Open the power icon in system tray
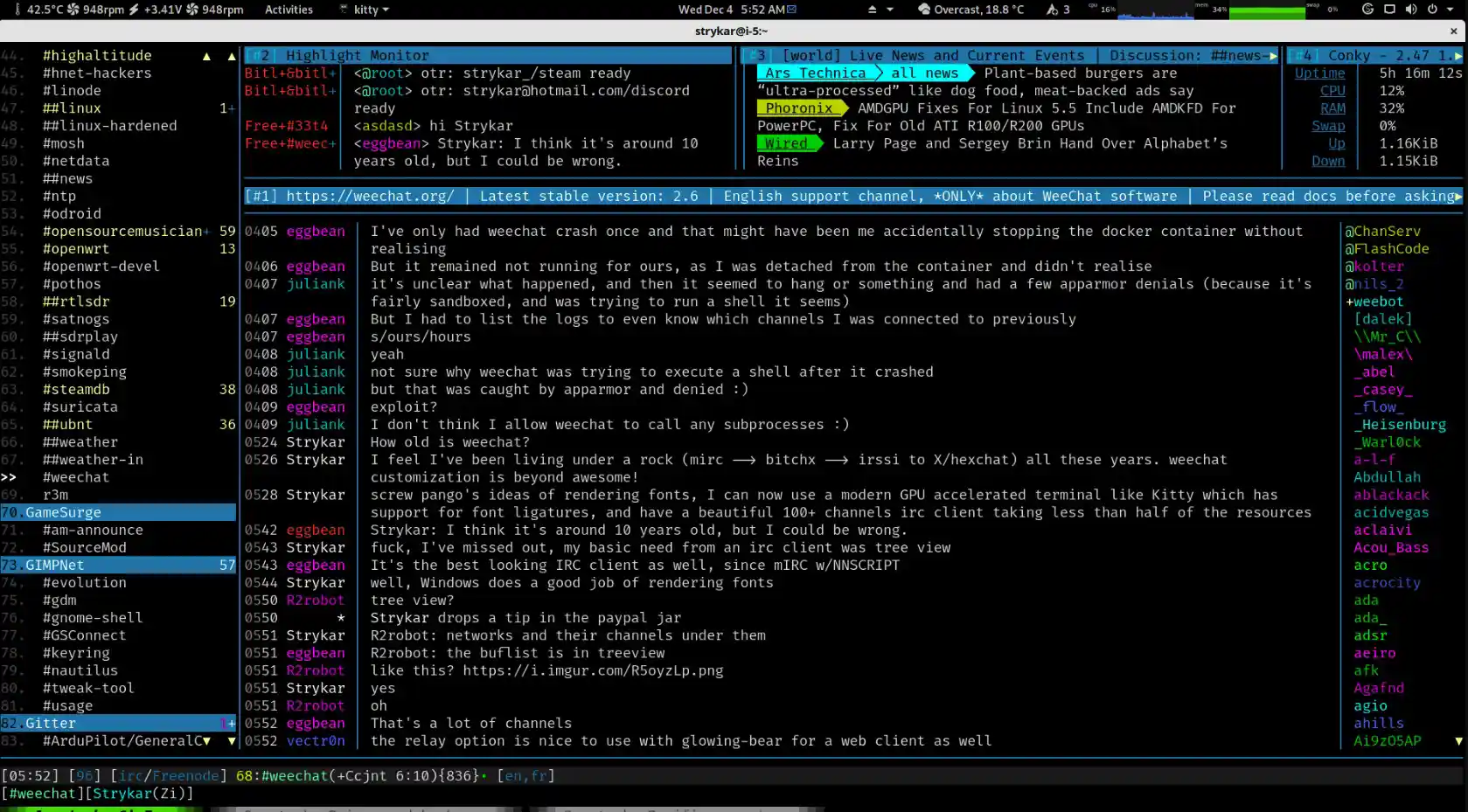This screenshot has width=1468, height=812. [1431, 10]
